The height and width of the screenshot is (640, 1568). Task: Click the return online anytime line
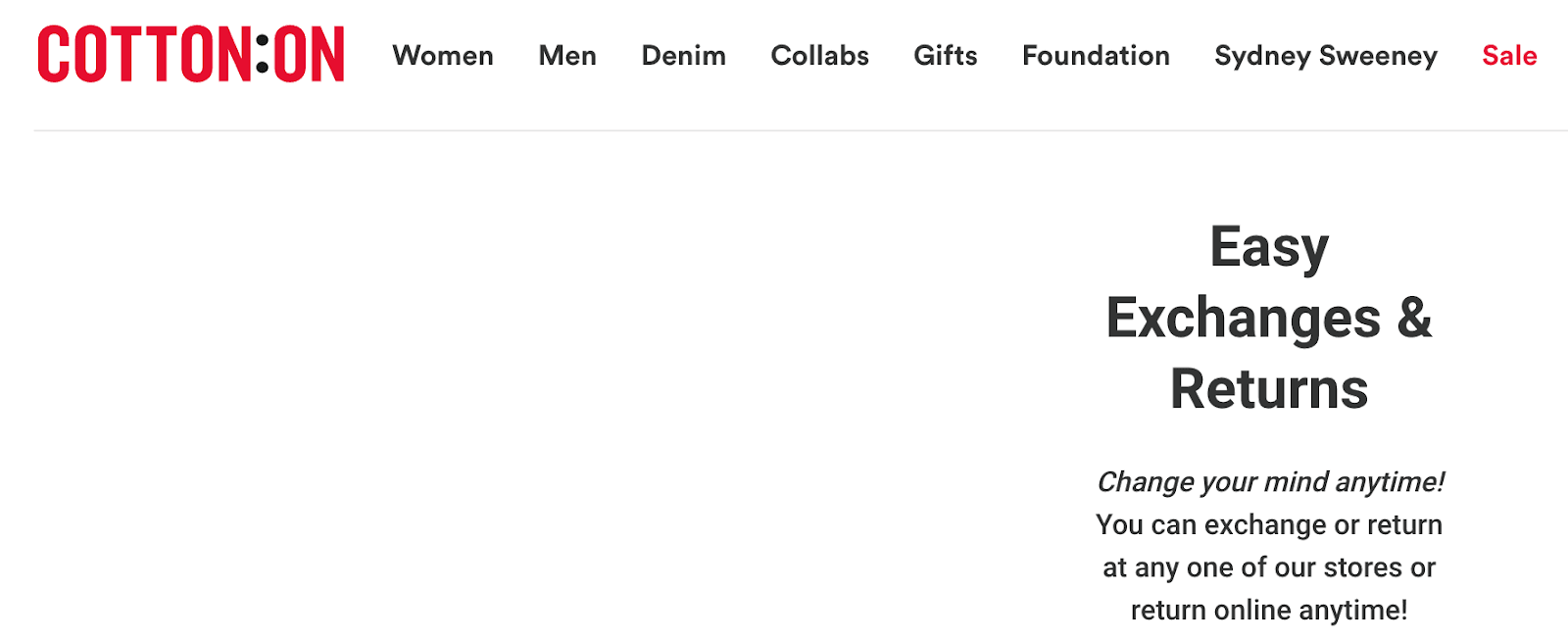[1269, 611]
